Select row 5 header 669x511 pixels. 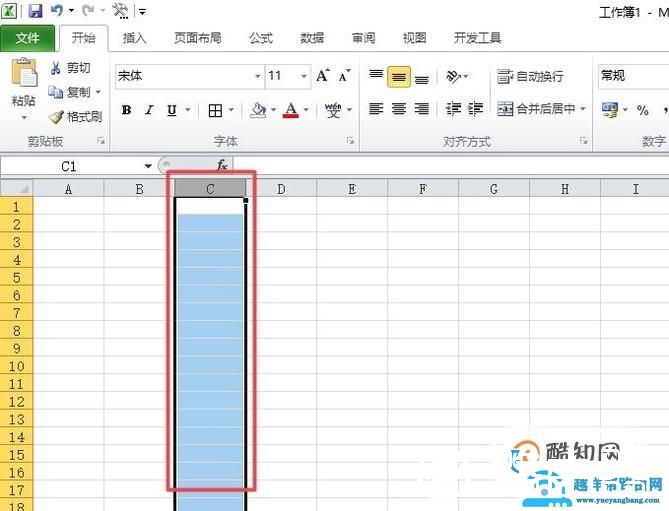pyautogui.click(x=16, y=278)
